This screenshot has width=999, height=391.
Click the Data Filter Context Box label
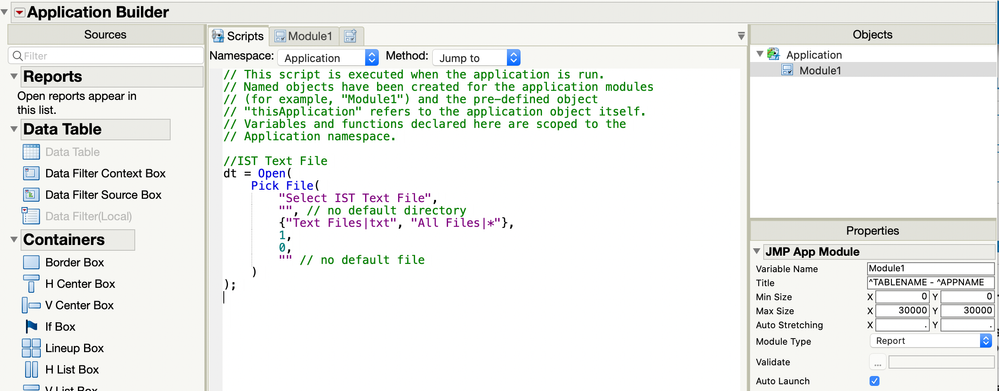pos(106,173)
